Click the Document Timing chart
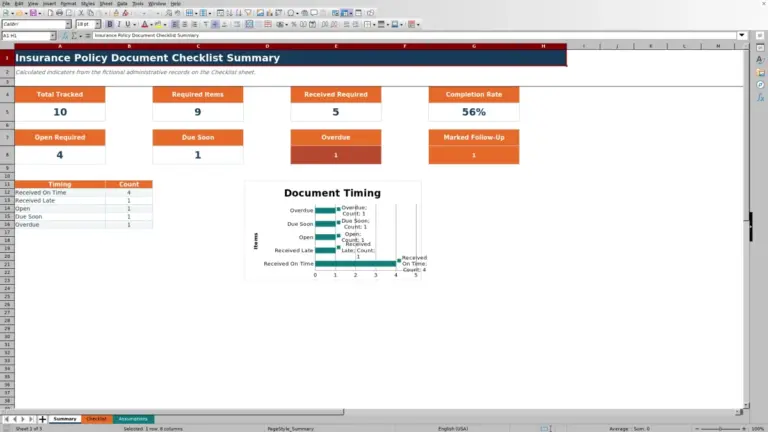768x432 pixels. [x=333, y=231]
